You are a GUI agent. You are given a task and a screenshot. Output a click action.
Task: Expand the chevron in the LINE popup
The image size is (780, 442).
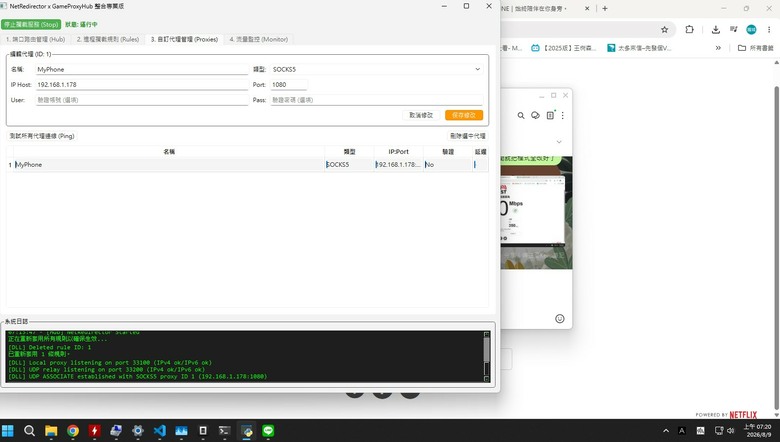559,142
